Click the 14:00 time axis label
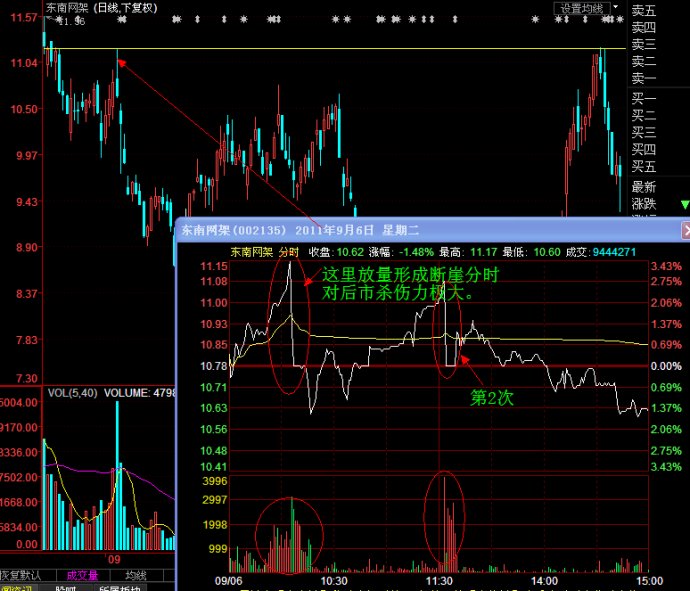 [544, 581]
